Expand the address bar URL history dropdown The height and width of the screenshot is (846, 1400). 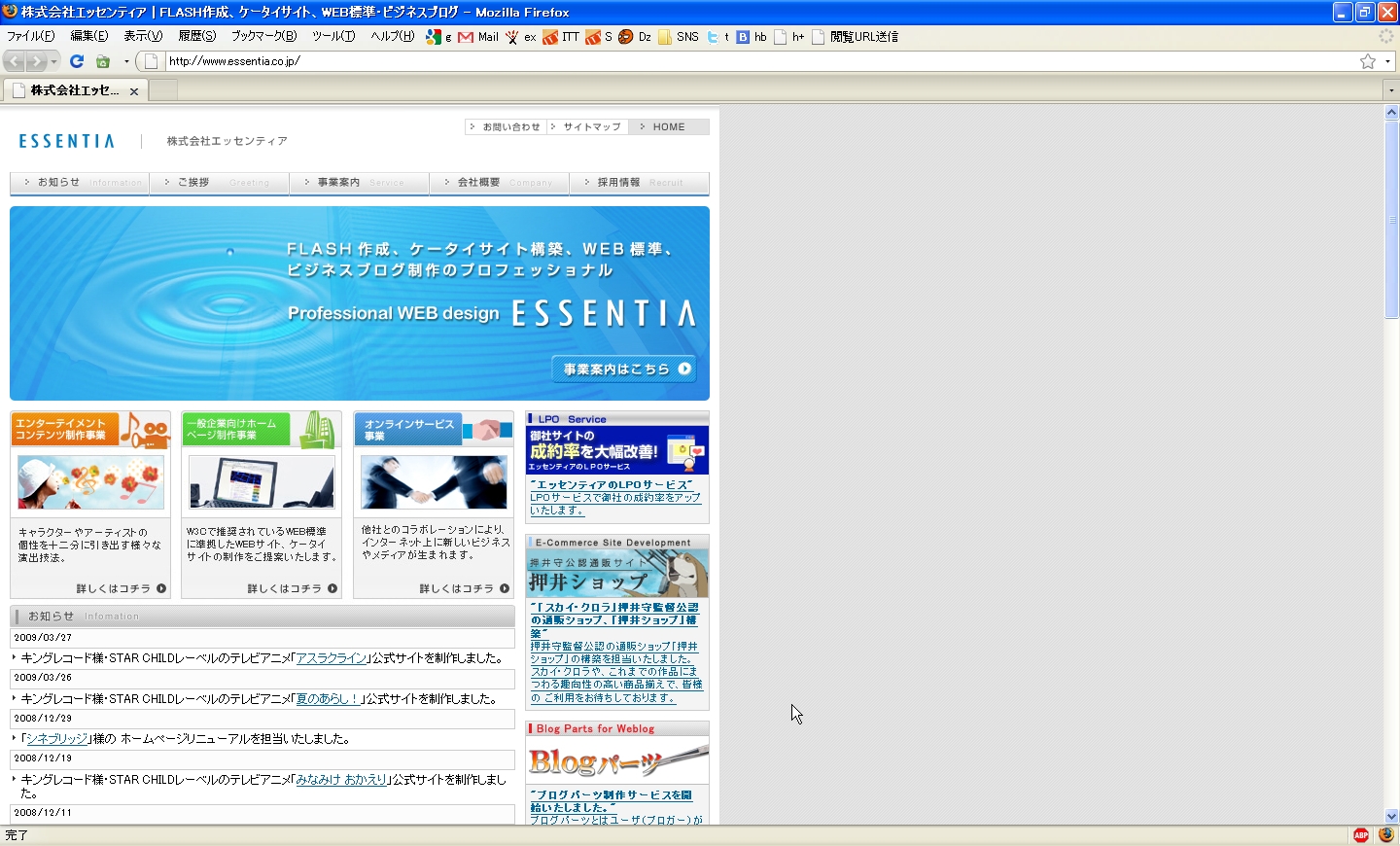1387,61
